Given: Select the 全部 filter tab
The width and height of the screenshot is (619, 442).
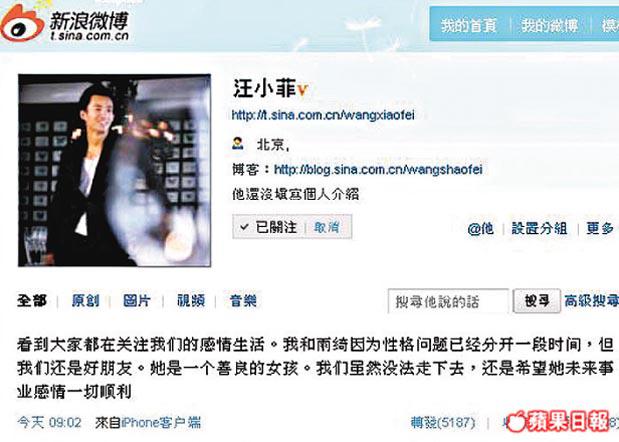Looking at the screenshot, I should point(32,301).
